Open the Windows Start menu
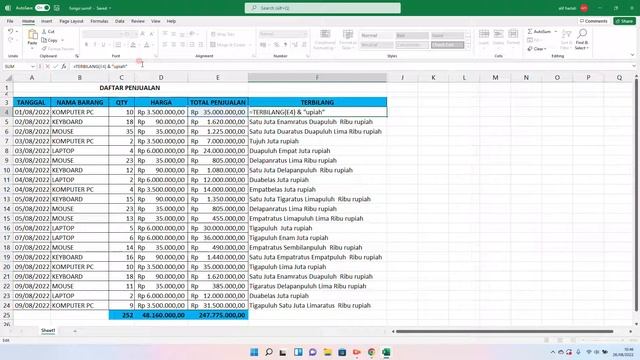 (x=254, y=352)
